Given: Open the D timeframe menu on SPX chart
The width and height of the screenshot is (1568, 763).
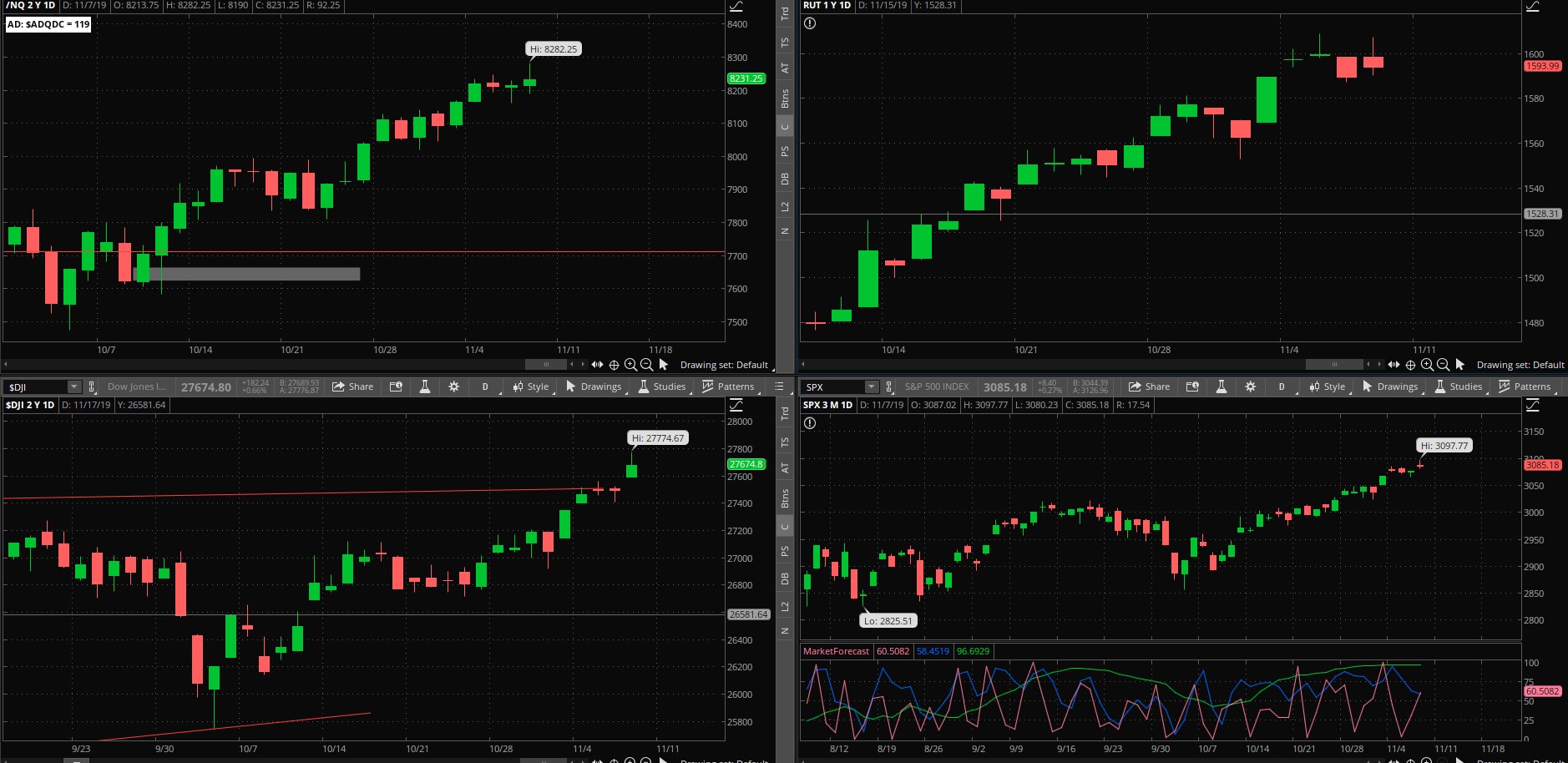Looking at the screenshot, I should (1282, 387).
